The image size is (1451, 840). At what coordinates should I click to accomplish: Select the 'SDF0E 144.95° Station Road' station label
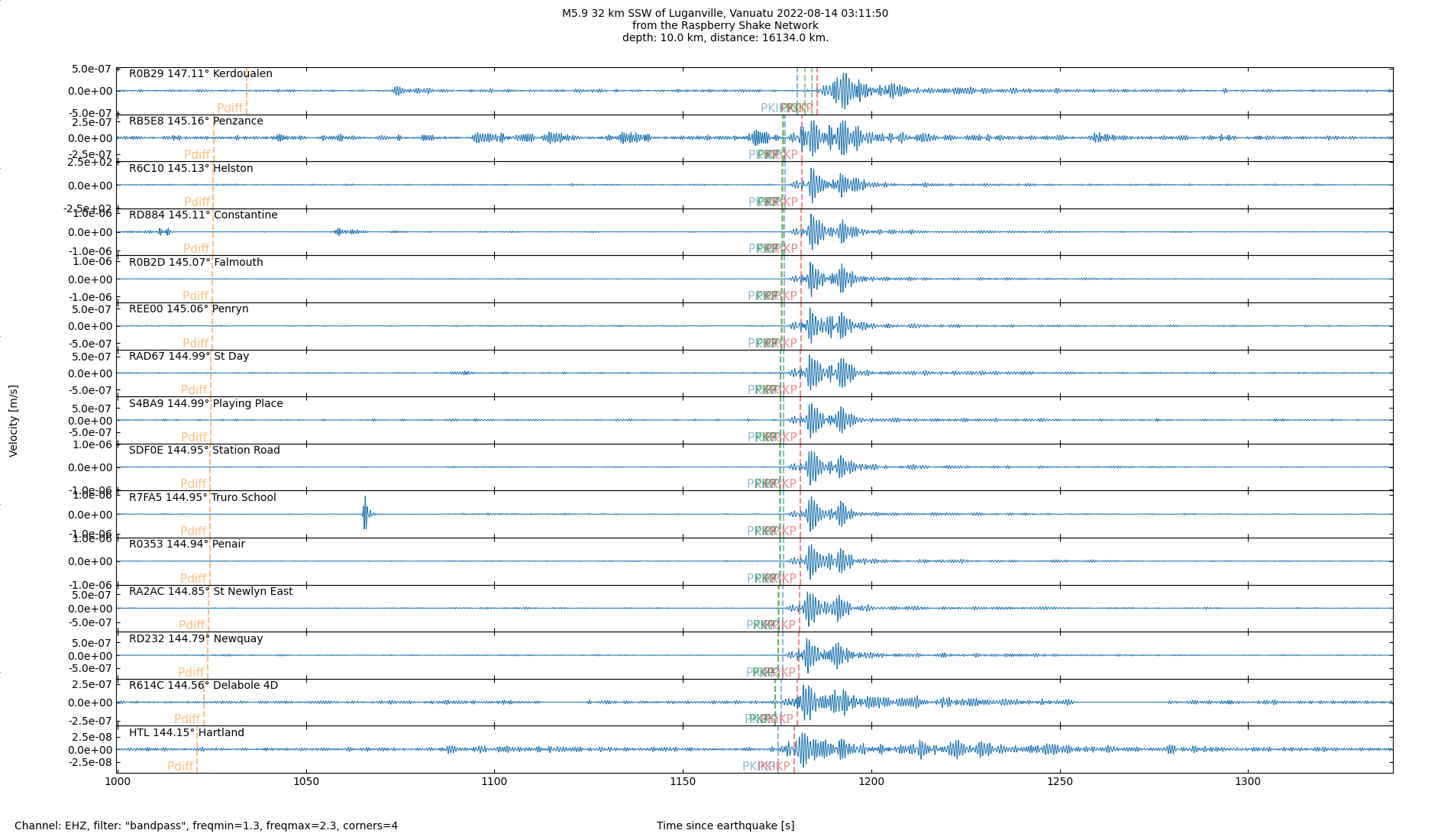click(x=205, y=451)
